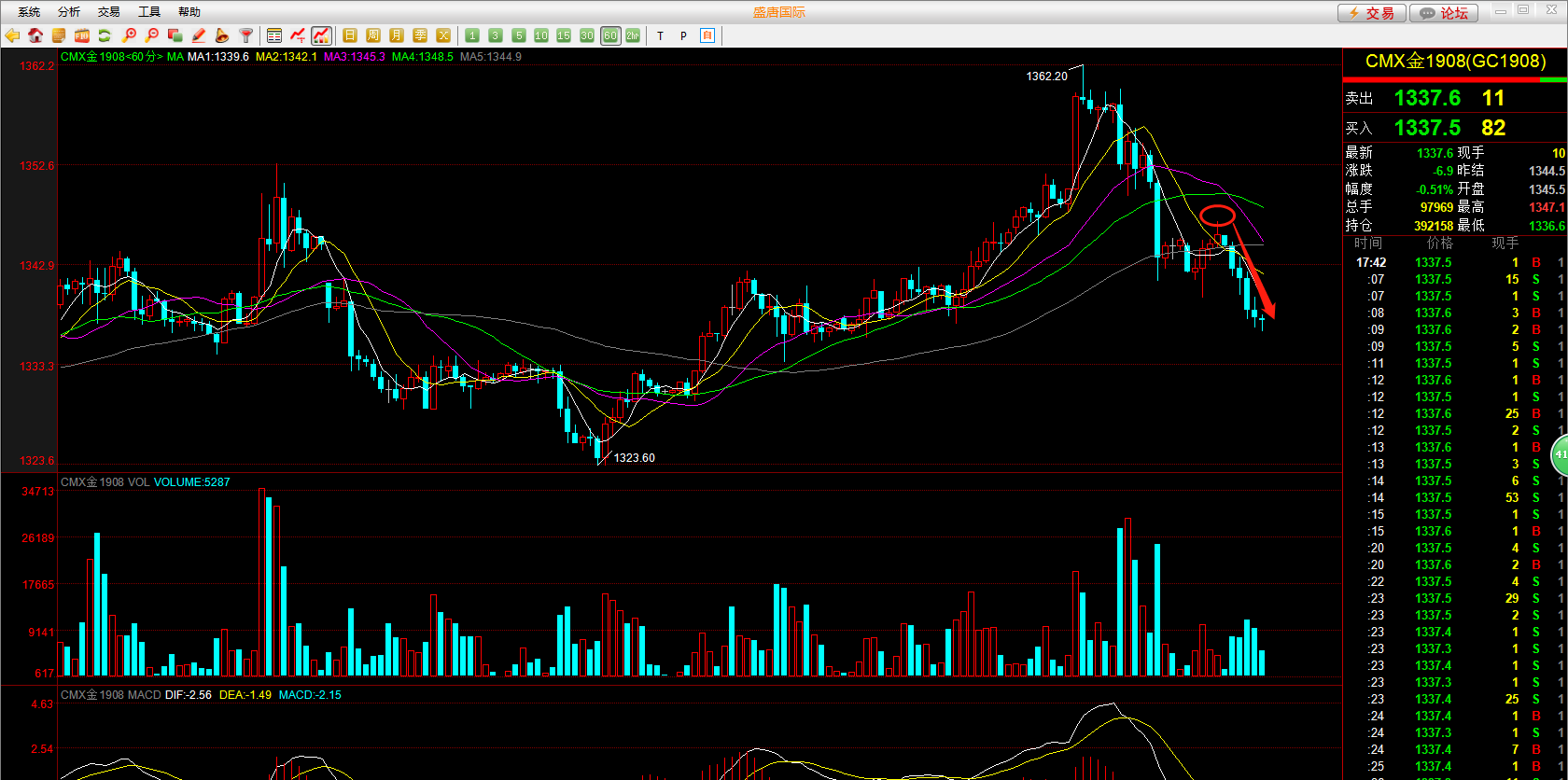Click the custom X period icon
This screenshot has height=780, width=1568.
coord(443,35)
